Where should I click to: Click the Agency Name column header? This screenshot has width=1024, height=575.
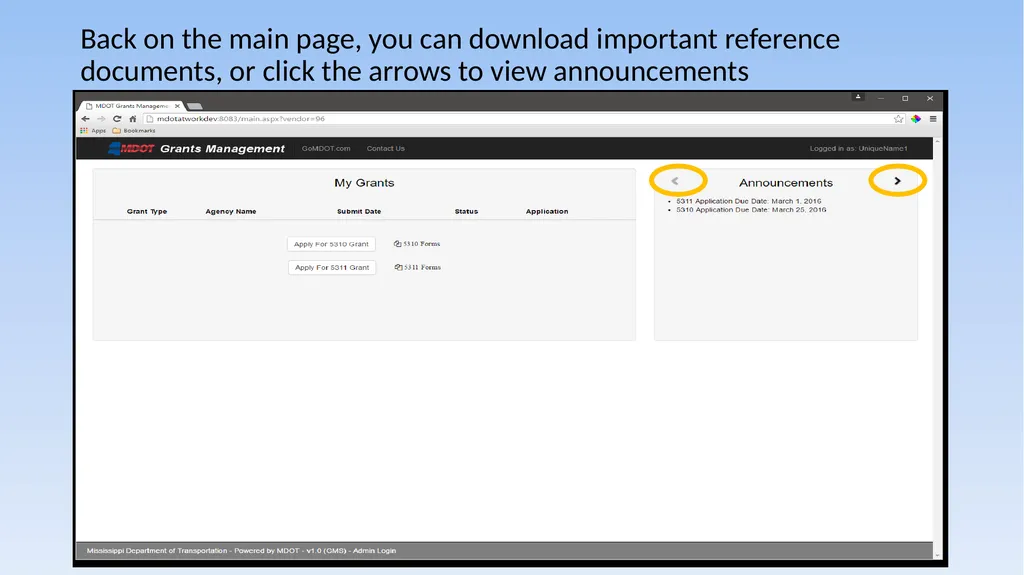click(x=231, y=211)
